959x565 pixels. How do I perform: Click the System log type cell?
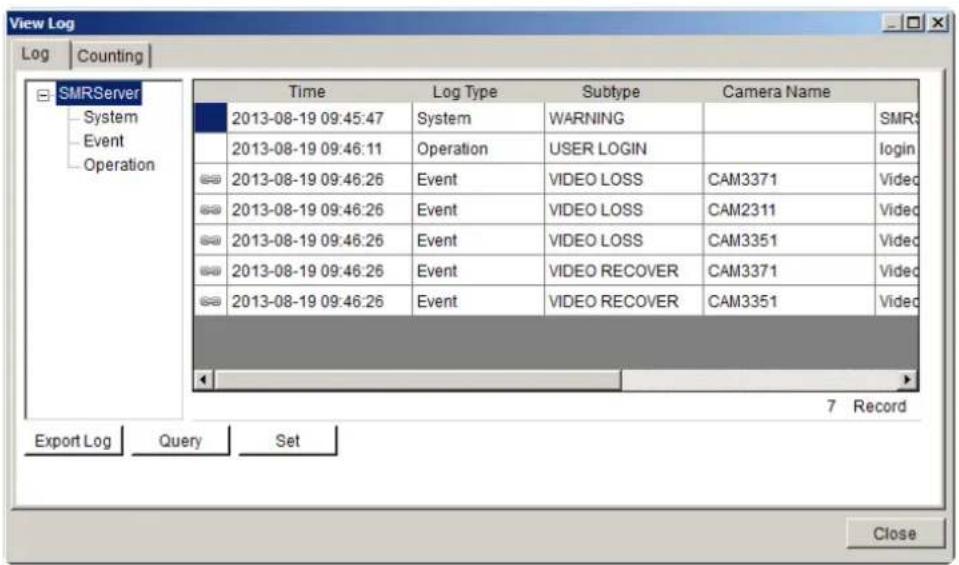click(x=478, y=118)
